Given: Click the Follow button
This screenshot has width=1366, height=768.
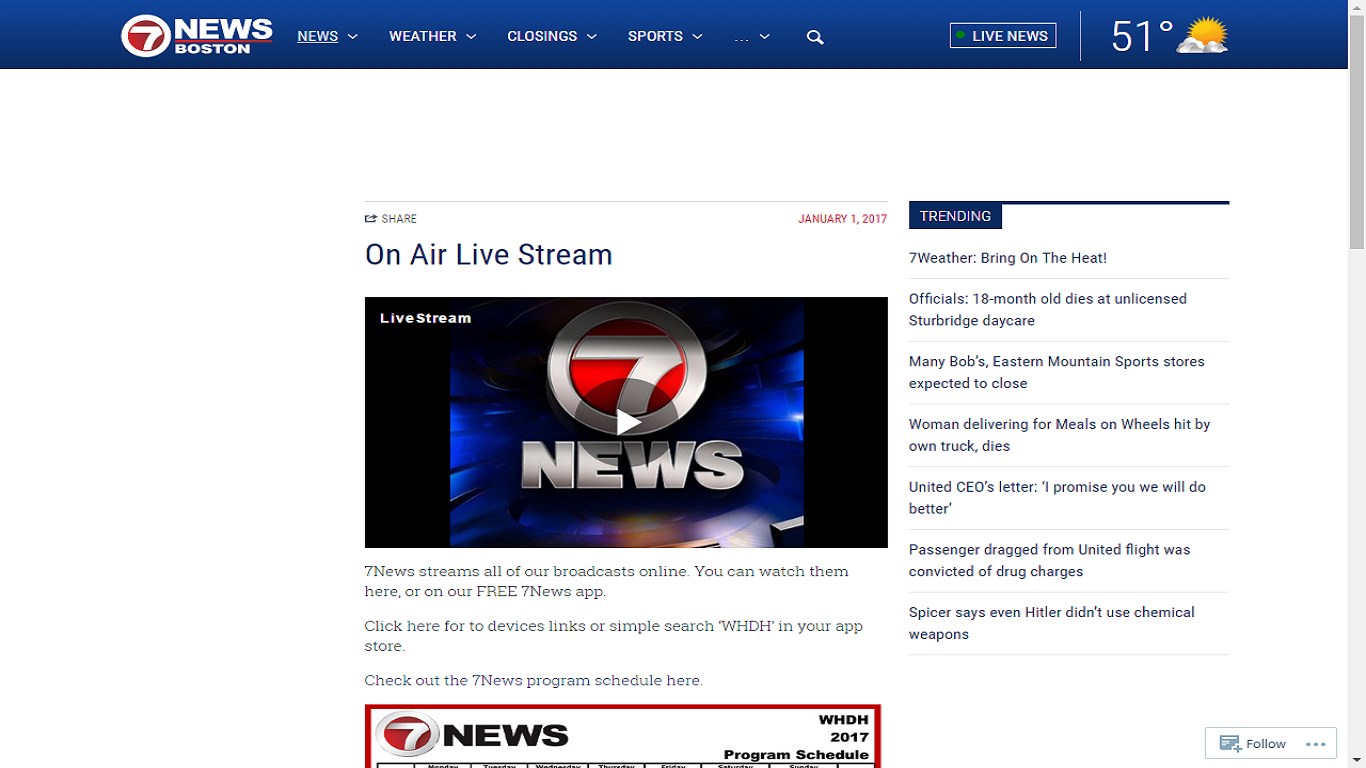Looking at the screenshot, I should click(1253, 744).
